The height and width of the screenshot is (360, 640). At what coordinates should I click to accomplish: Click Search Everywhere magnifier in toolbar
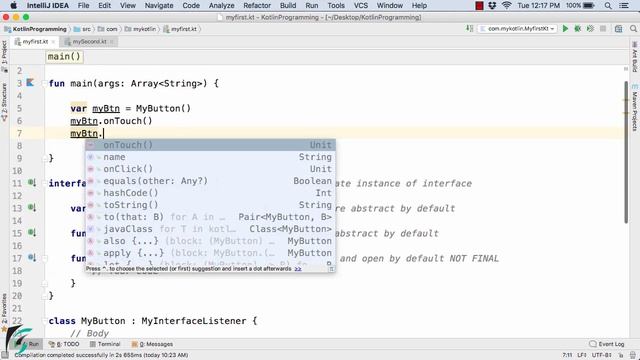pos(633,29)
